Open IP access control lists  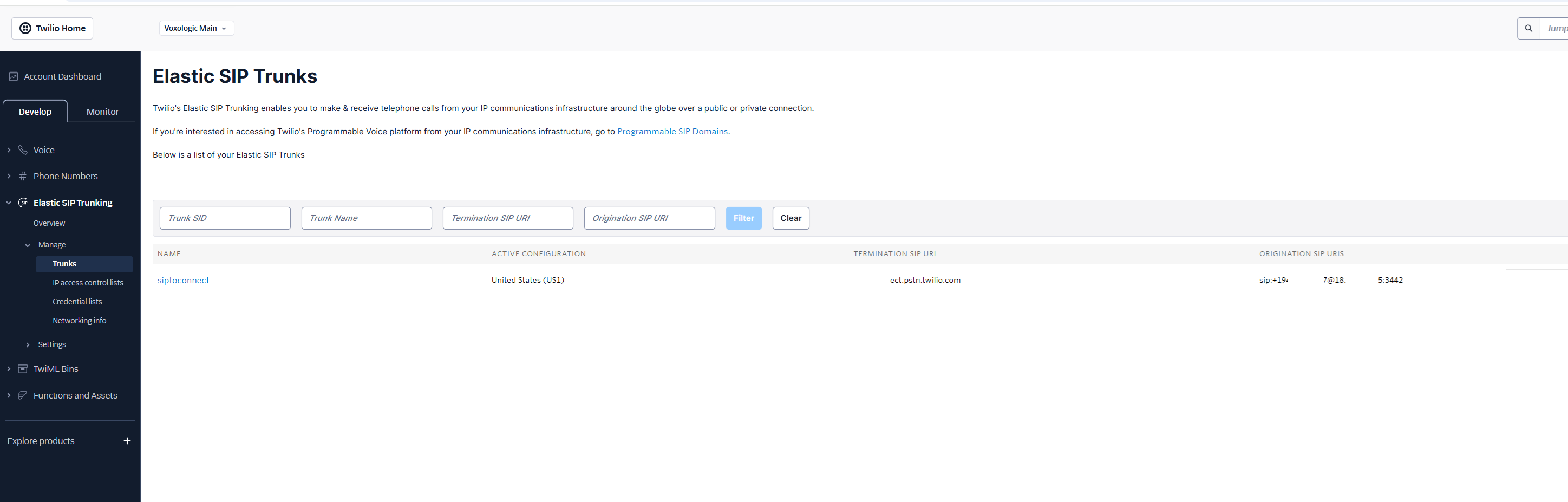(x=88, y=282)
